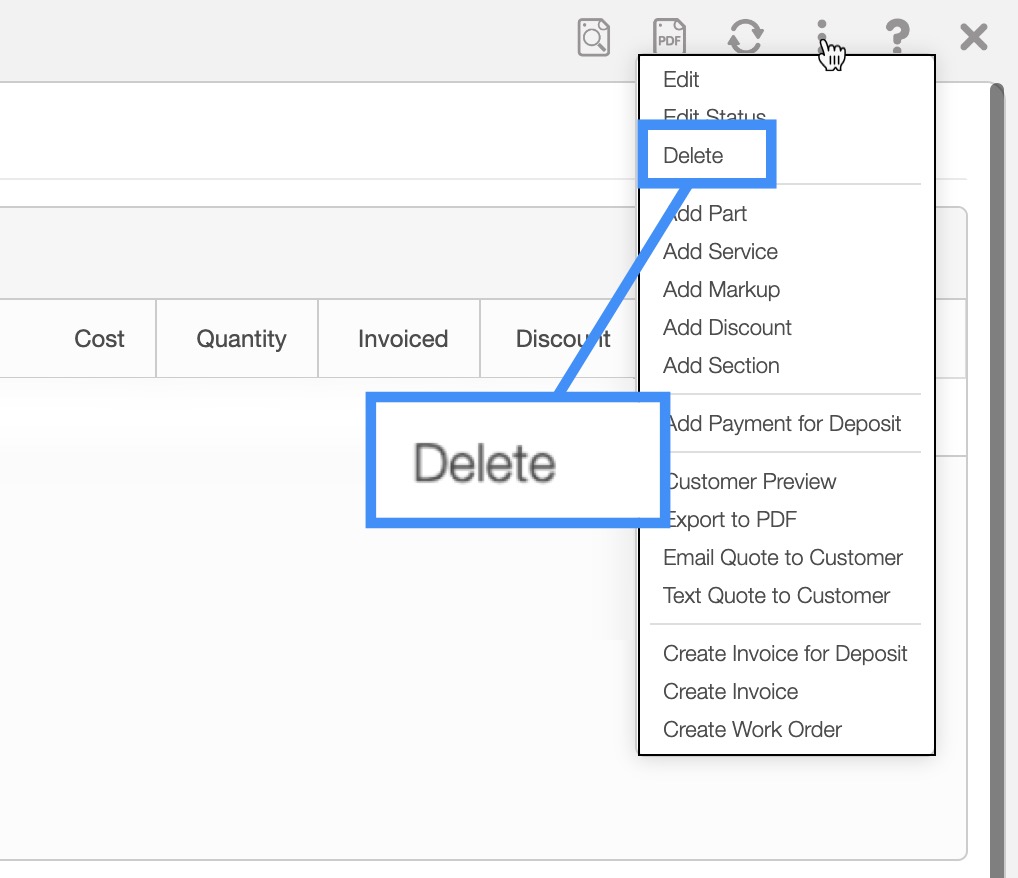The width and height of the screenshot is (1018, 878).
Task: Select Edit from the dropdown menu
Action: tap(681, 80)
